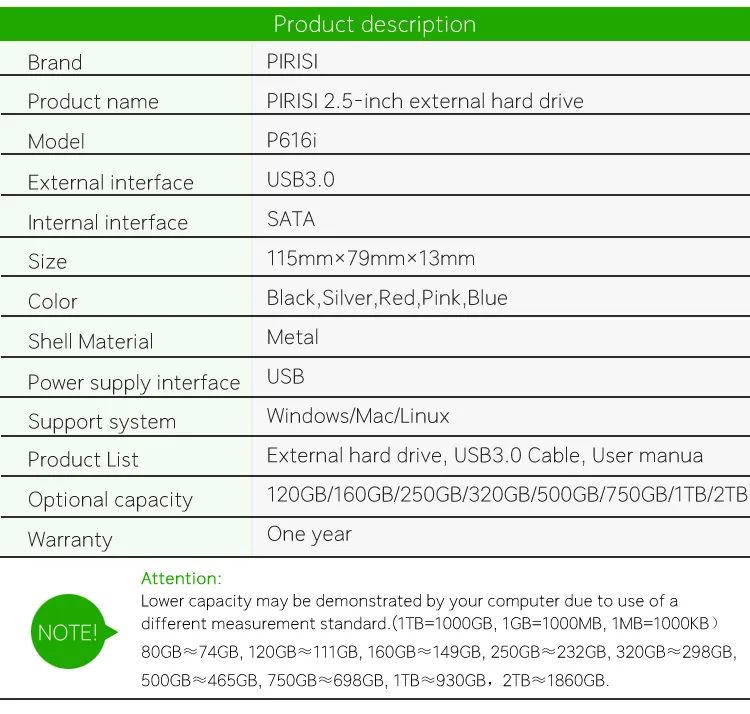Click the color options list text
This screenshot has width=750, height=714.
387,298
